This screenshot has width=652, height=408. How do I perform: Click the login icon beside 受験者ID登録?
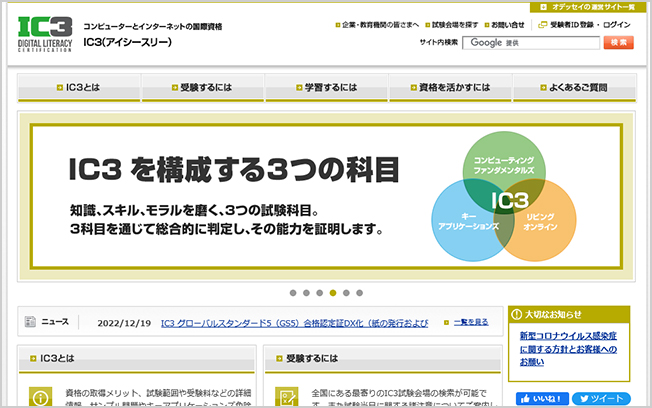tap(542, 25)
